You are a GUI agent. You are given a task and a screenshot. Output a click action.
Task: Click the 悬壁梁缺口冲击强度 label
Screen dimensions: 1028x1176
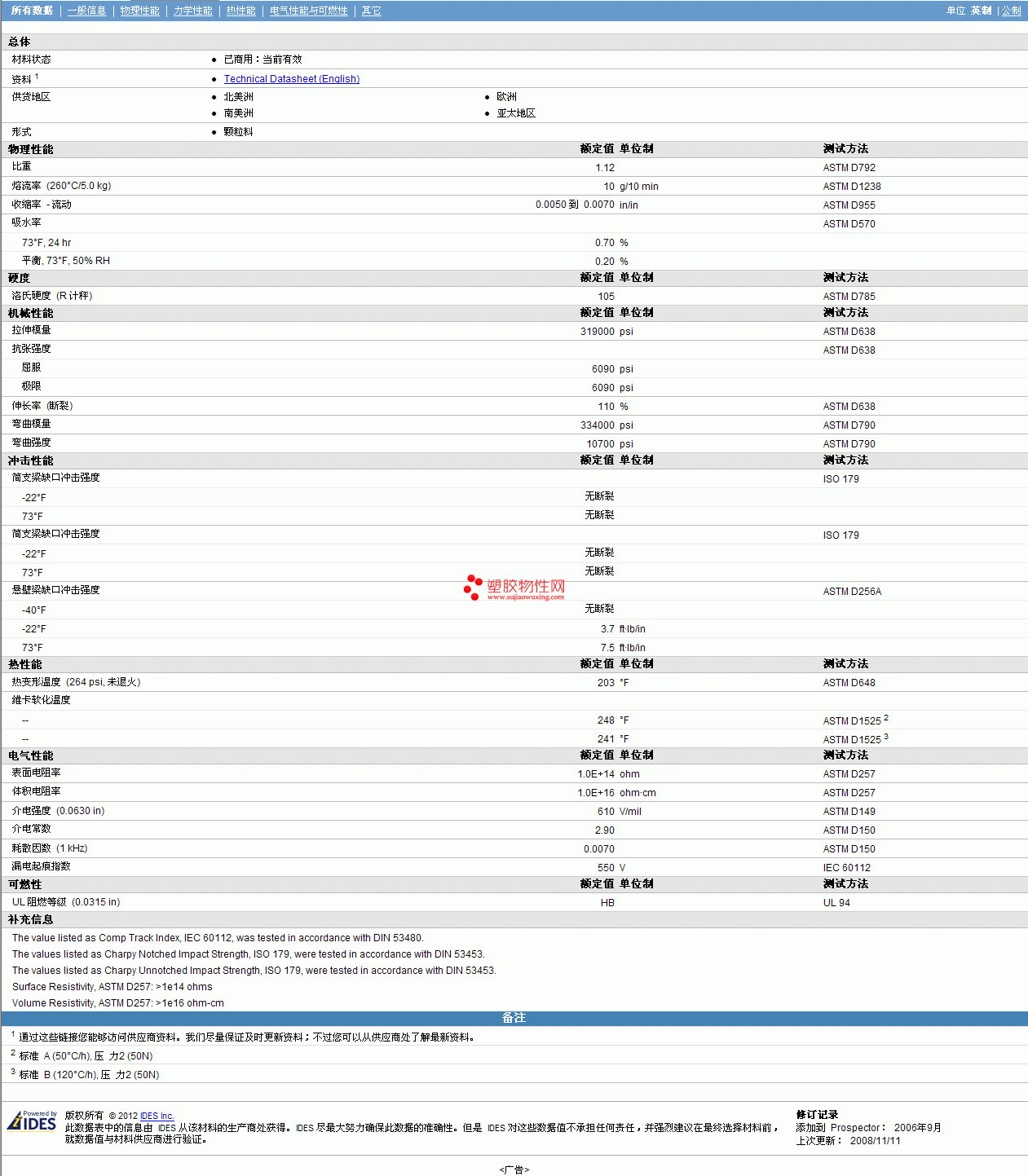[55, 590]
